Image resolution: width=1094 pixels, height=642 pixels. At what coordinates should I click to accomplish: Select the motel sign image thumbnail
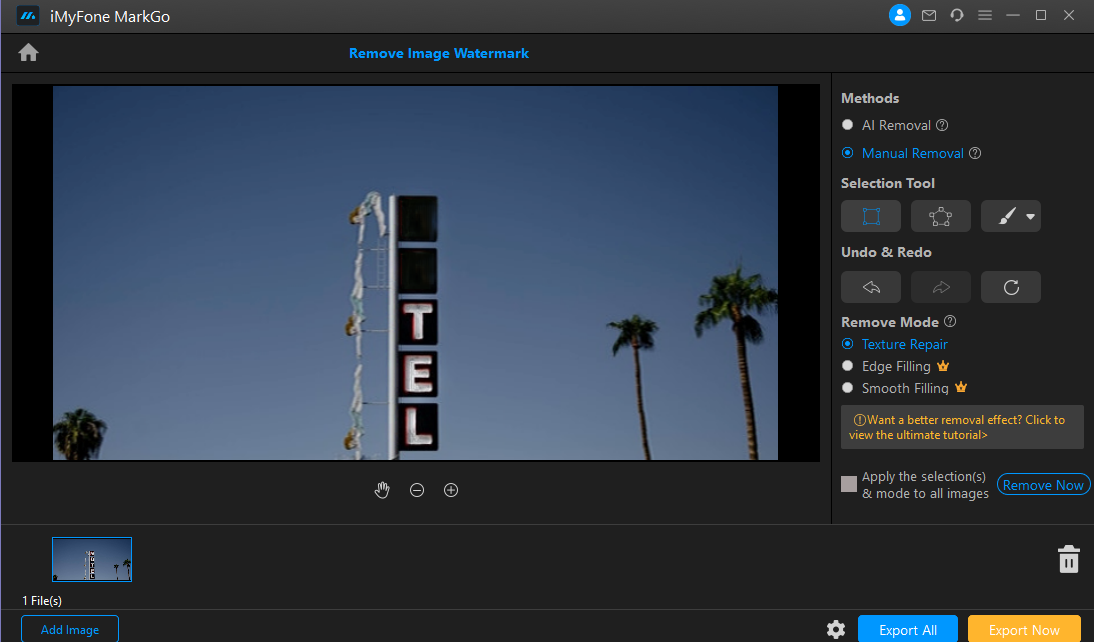pos(92,559)
